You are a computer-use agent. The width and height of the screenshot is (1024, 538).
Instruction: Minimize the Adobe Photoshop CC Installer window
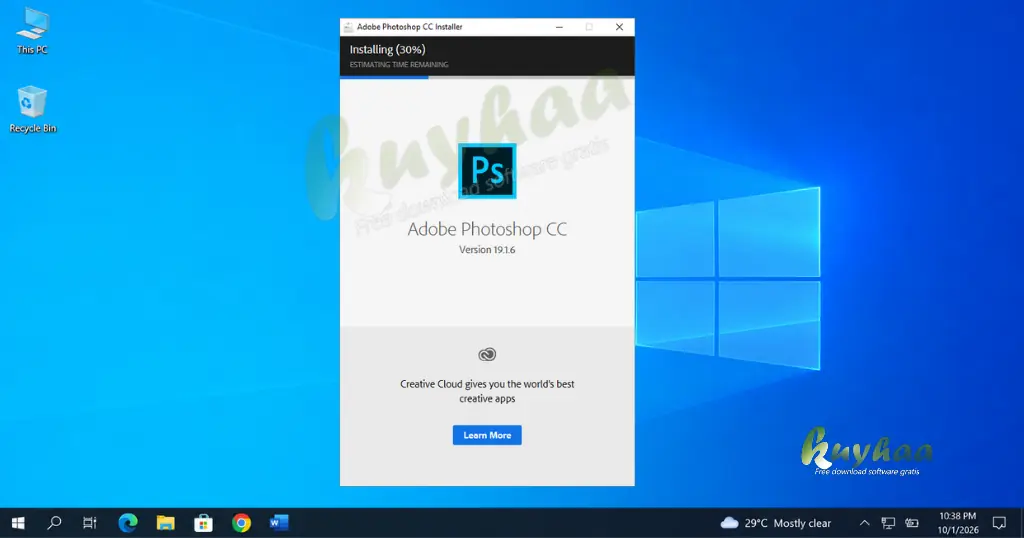point(559,27)
